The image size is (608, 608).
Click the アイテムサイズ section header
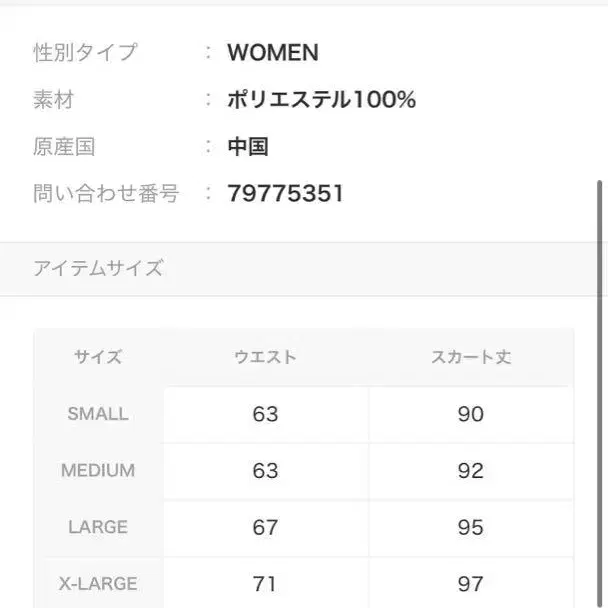[x=98, y=268]
